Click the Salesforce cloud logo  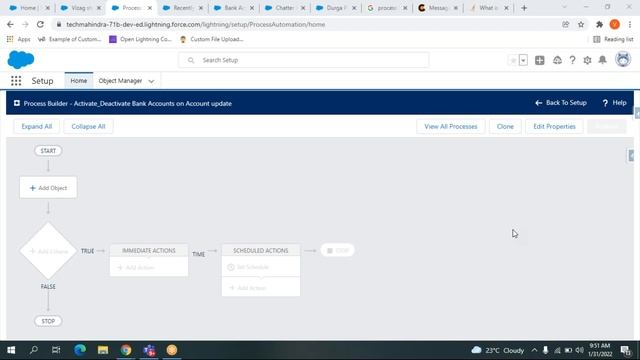point(21,60)
